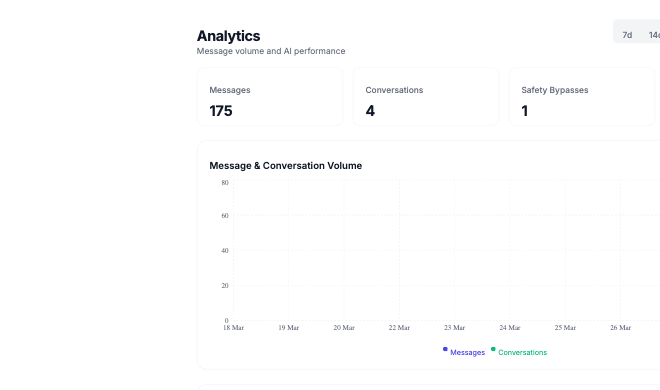Click the Conversations legend label in chart
The height and width of the screenshot is (390, 660).
pos(522,353)
